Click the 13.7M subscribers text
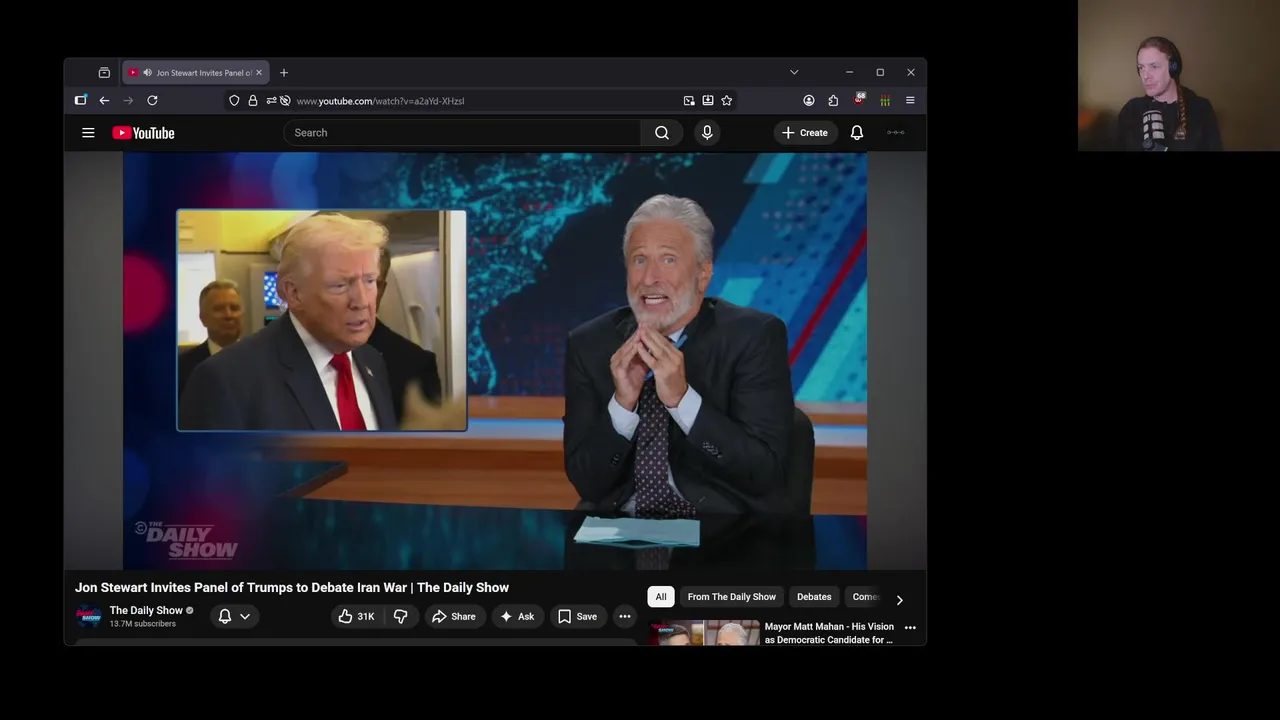This screenshot has height=720, width=1280. (143, 624)
